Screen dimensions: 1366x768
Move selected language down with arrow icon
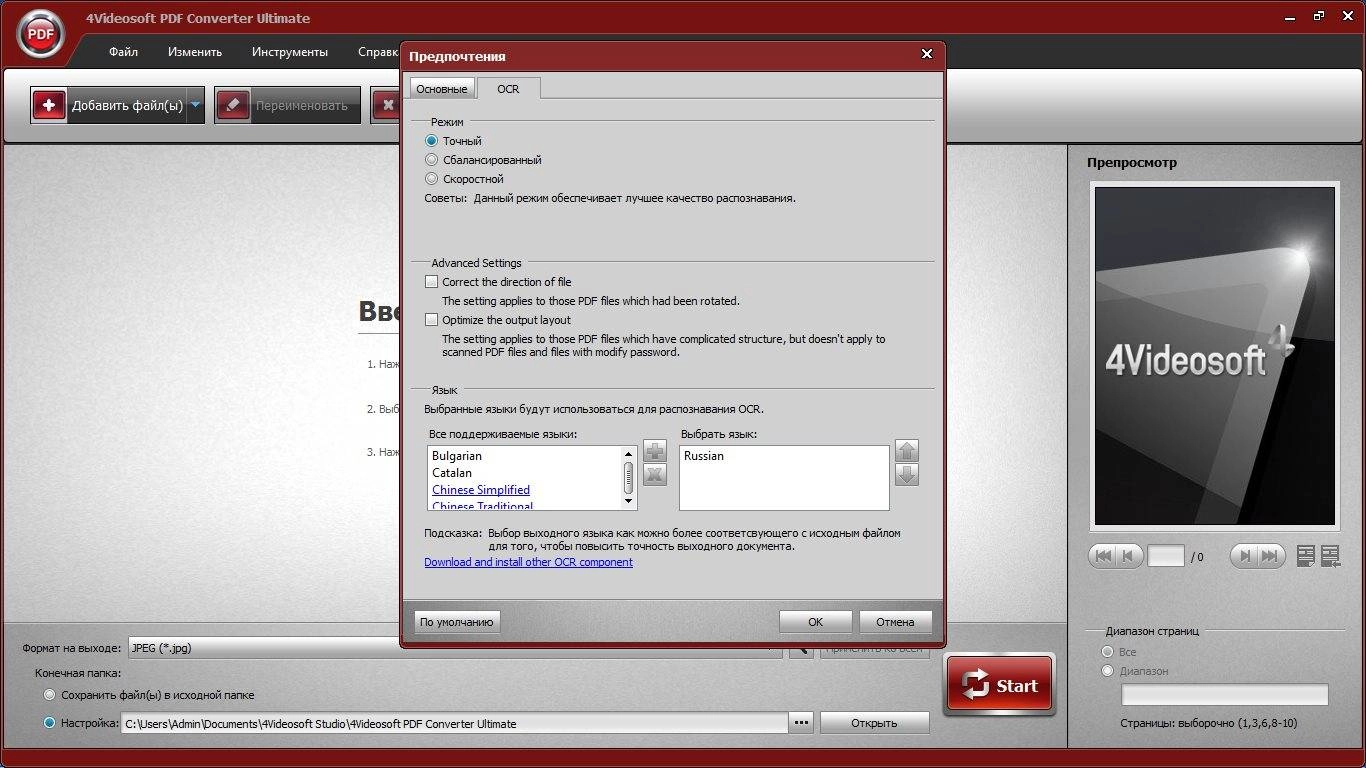(x=907, y=475)
